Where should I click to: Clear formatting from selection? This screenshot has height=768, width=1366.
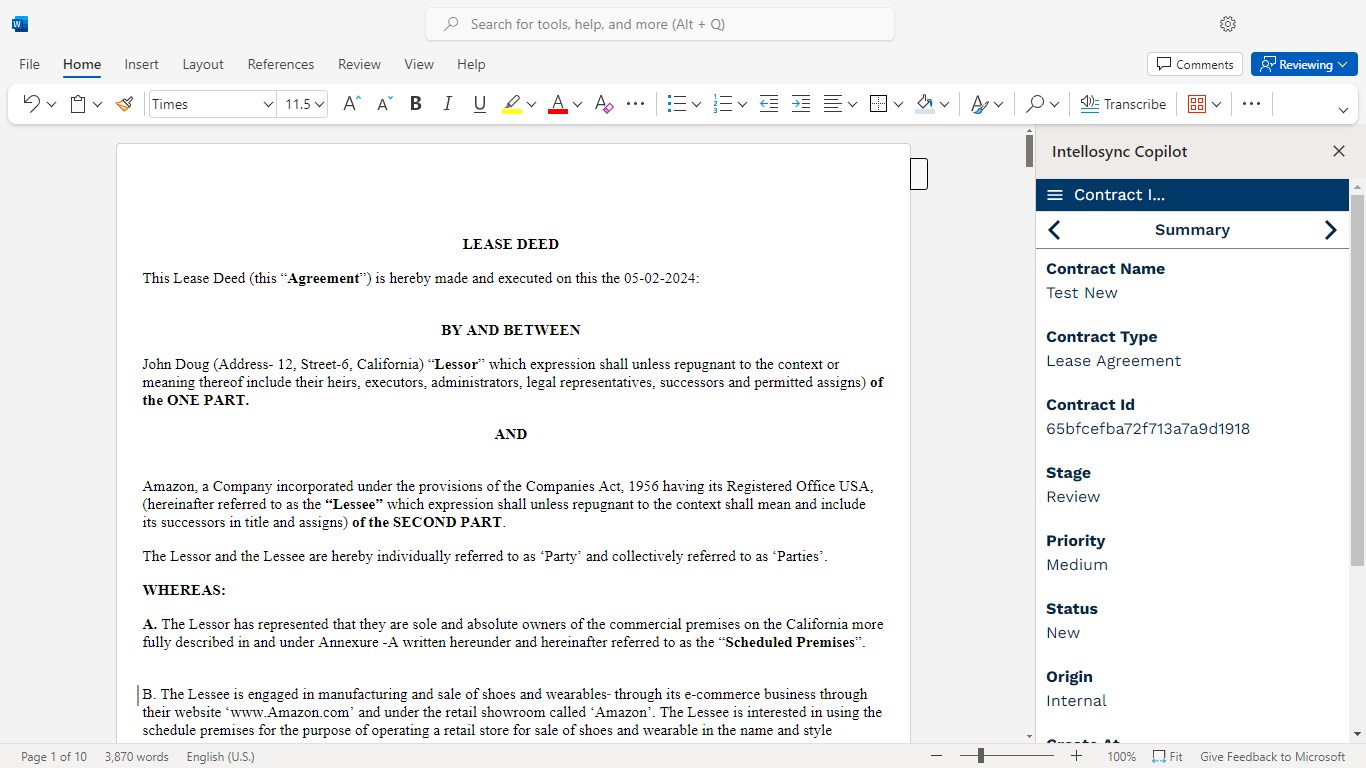pos(603,104)
